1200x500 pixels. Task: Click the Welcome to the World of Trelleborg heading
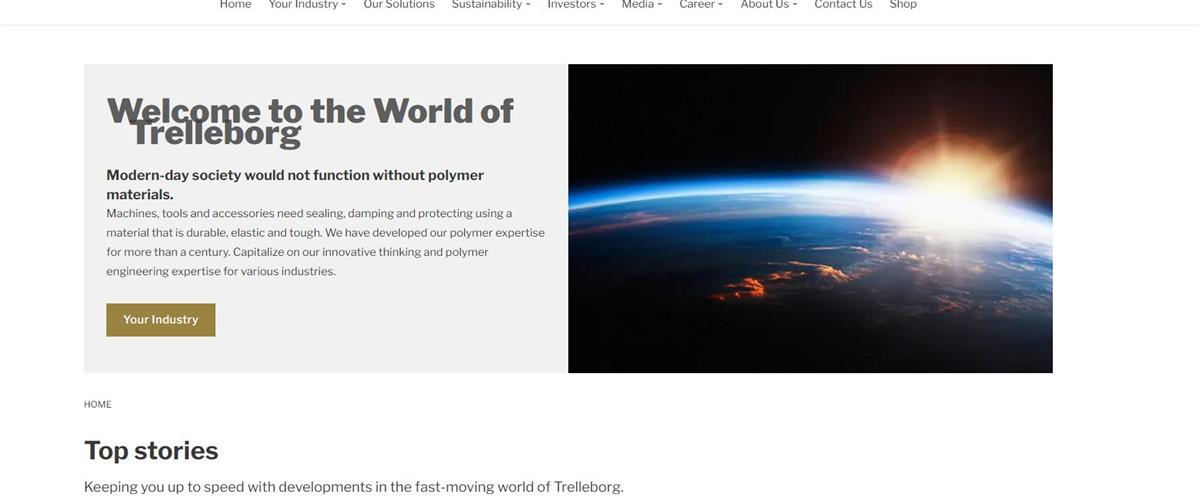coord(310,122)
